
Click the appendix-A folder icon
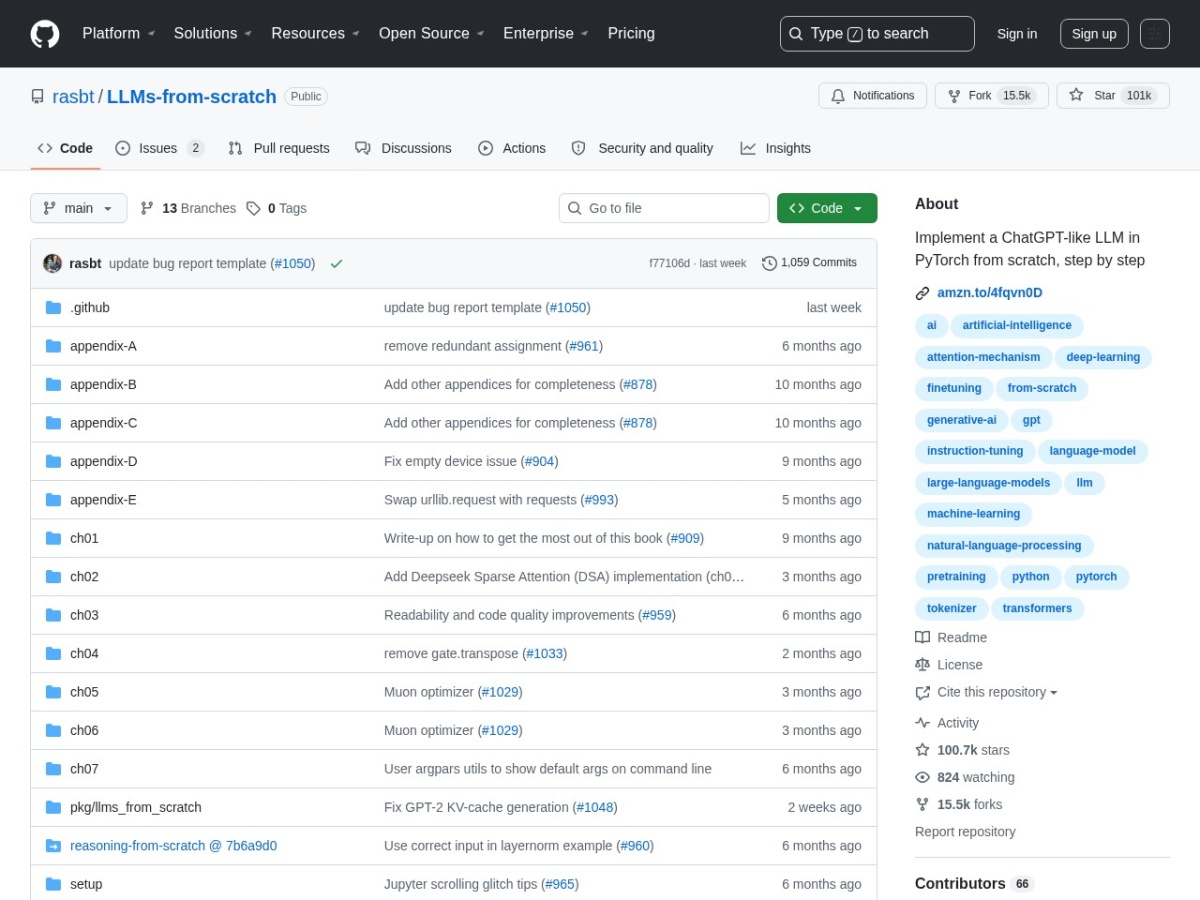(x=53, y=346)
